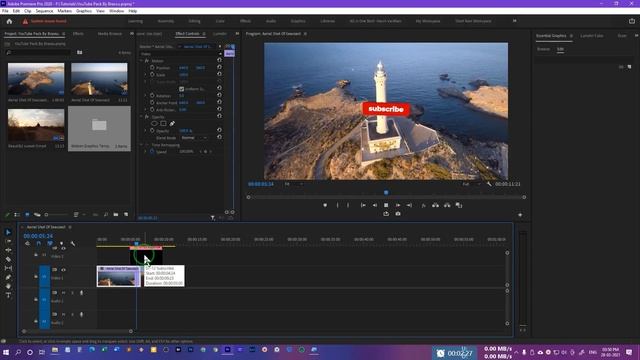Screen dimensions: 640x360
Task: Click the Go to Out point button
Action: pos(409,205)
